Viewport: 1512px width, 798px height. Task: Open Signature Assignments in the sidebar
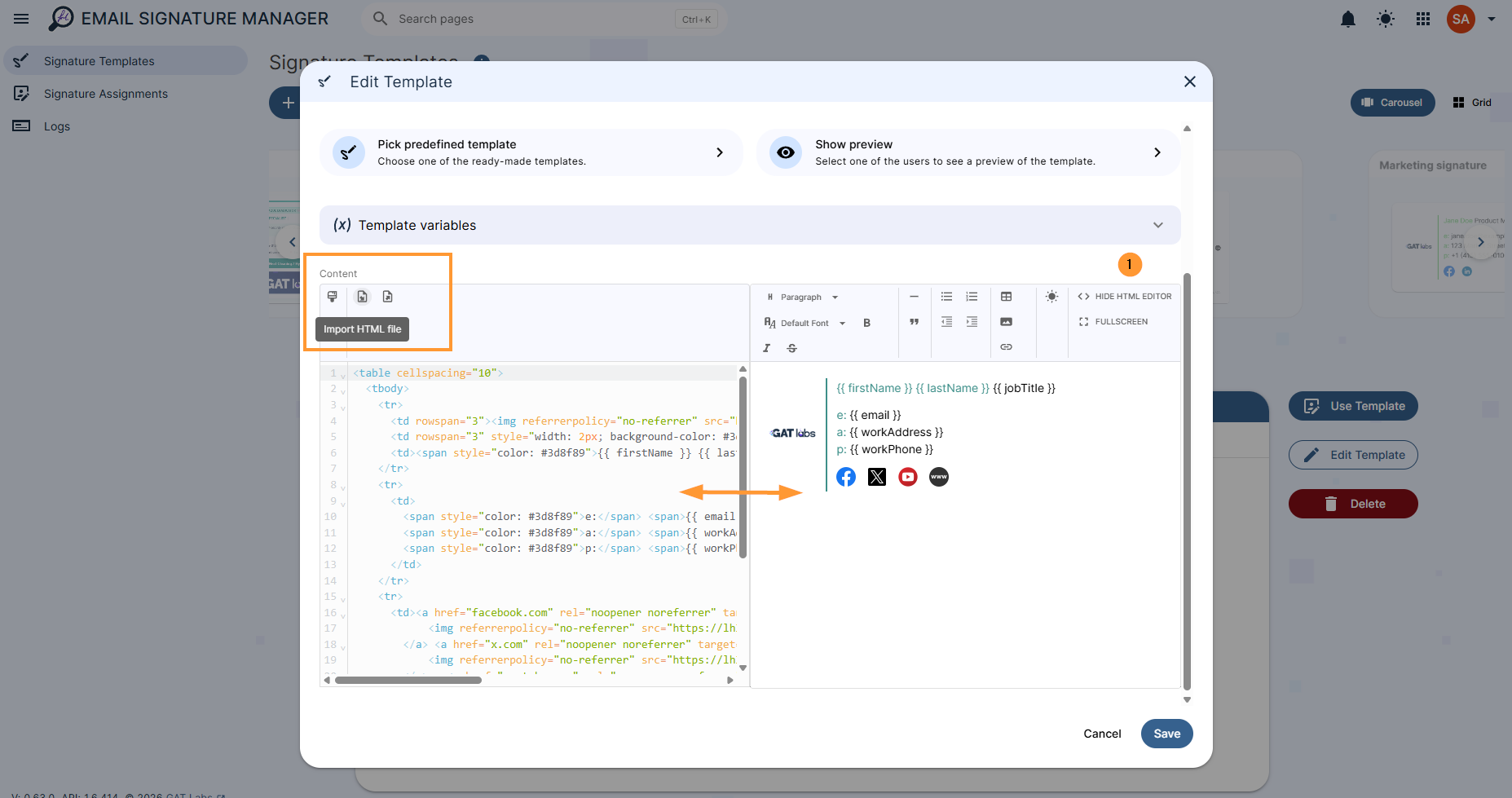click(x=106, y=94)
